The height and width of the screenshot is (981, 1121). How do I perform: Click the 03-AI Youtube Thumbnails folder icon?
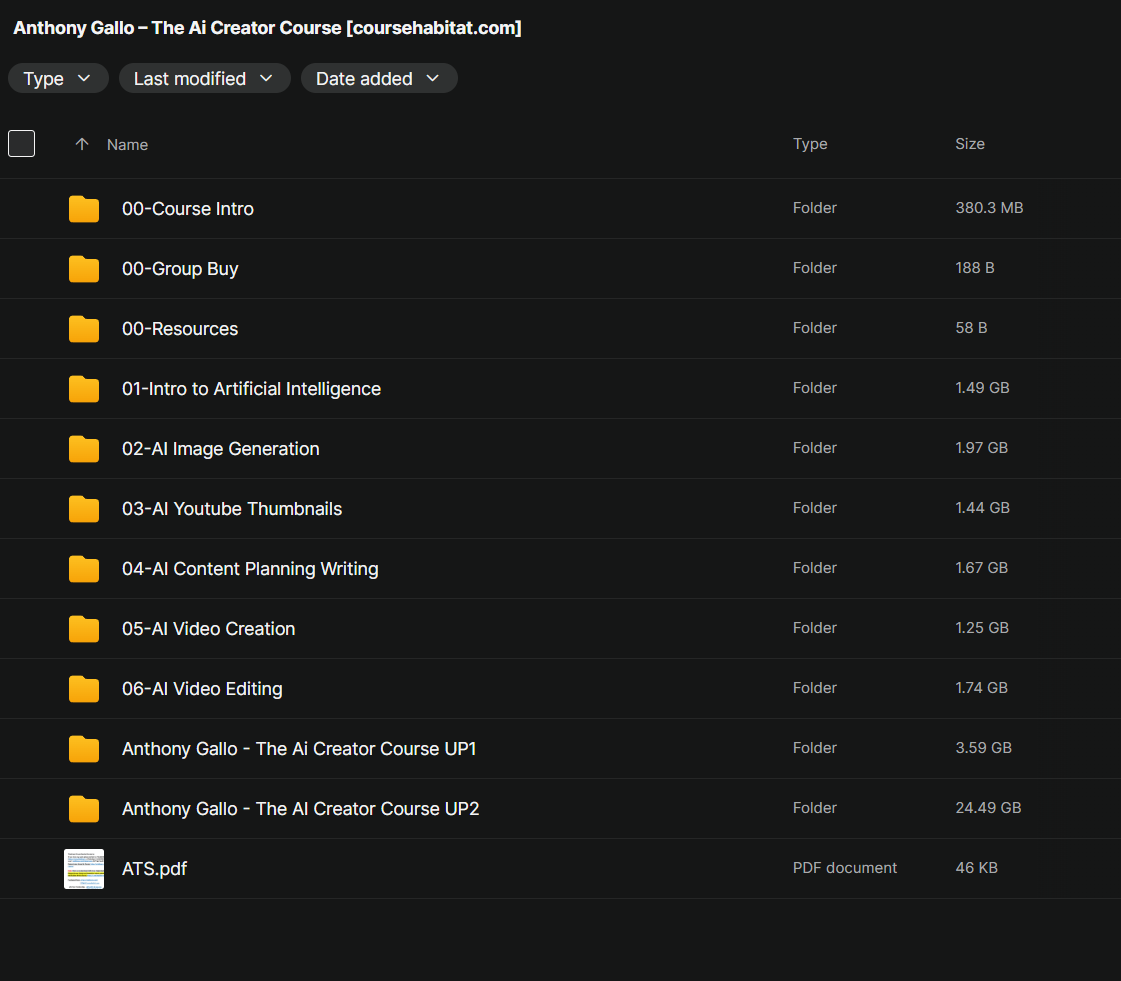pos(84,509)
